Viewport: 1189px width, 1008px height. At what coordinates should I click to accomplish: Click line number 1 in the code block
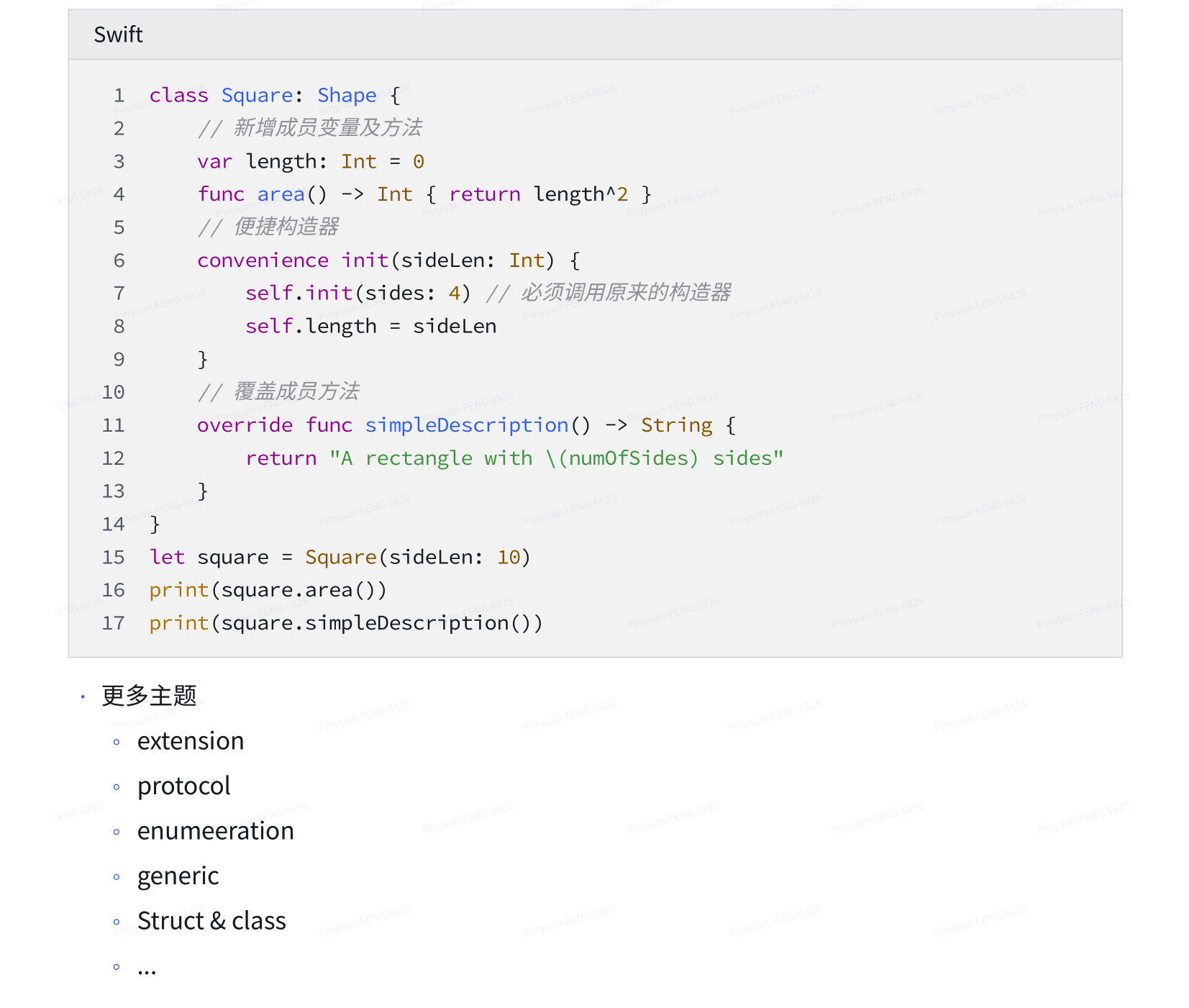point(119,95)
